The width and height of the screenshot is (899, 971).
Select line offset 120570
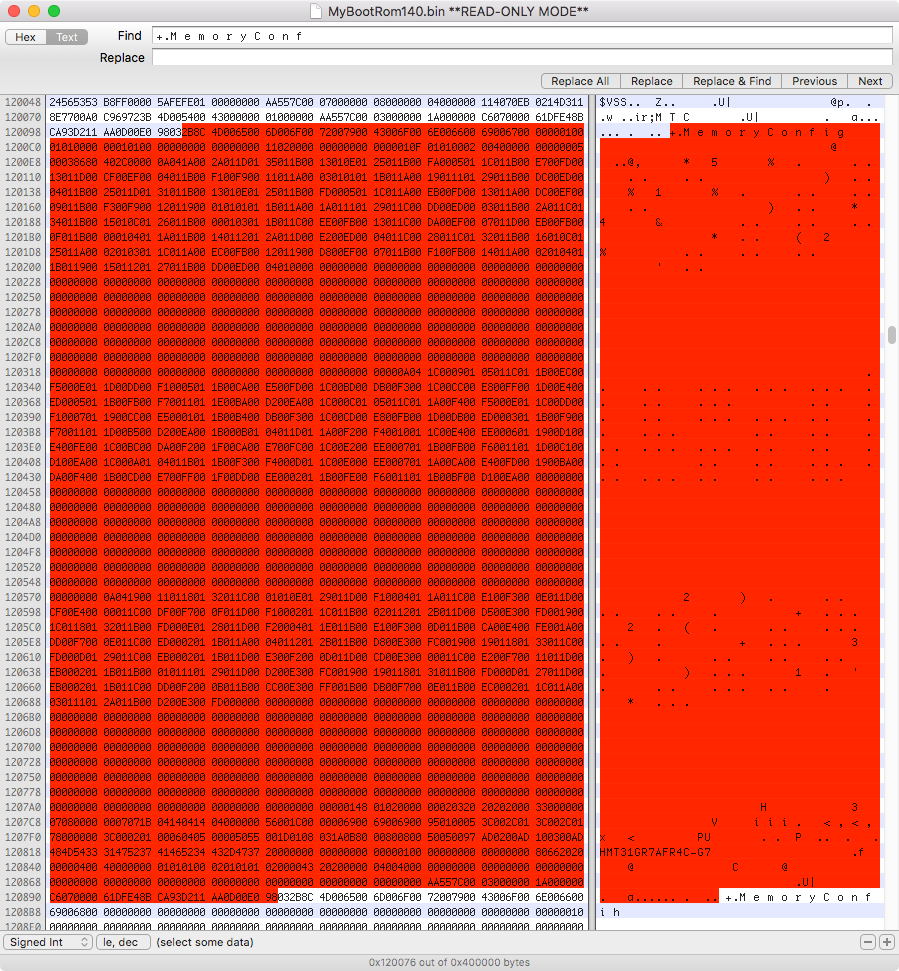[23, 597]
